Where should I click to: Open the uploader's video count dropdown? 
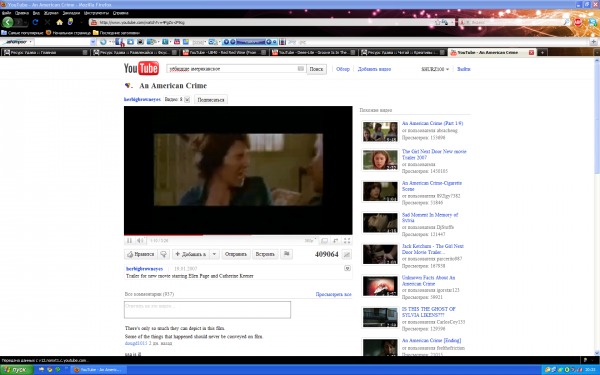coord(187,99)
